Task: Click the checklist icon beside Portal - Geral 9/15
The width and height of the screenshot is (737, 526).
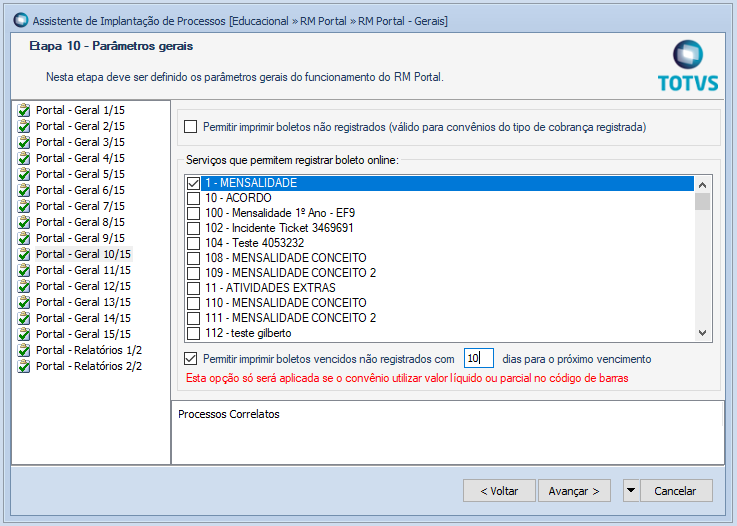Action: (x=24, y=238)
